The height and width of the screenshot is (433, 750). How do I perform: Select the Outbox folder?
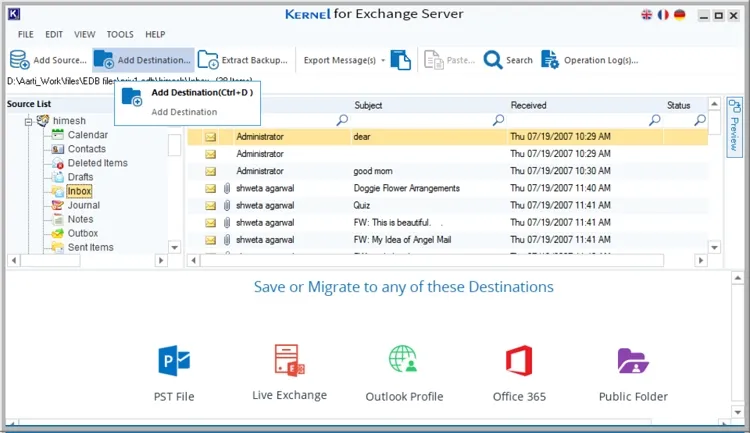point(83,233)
